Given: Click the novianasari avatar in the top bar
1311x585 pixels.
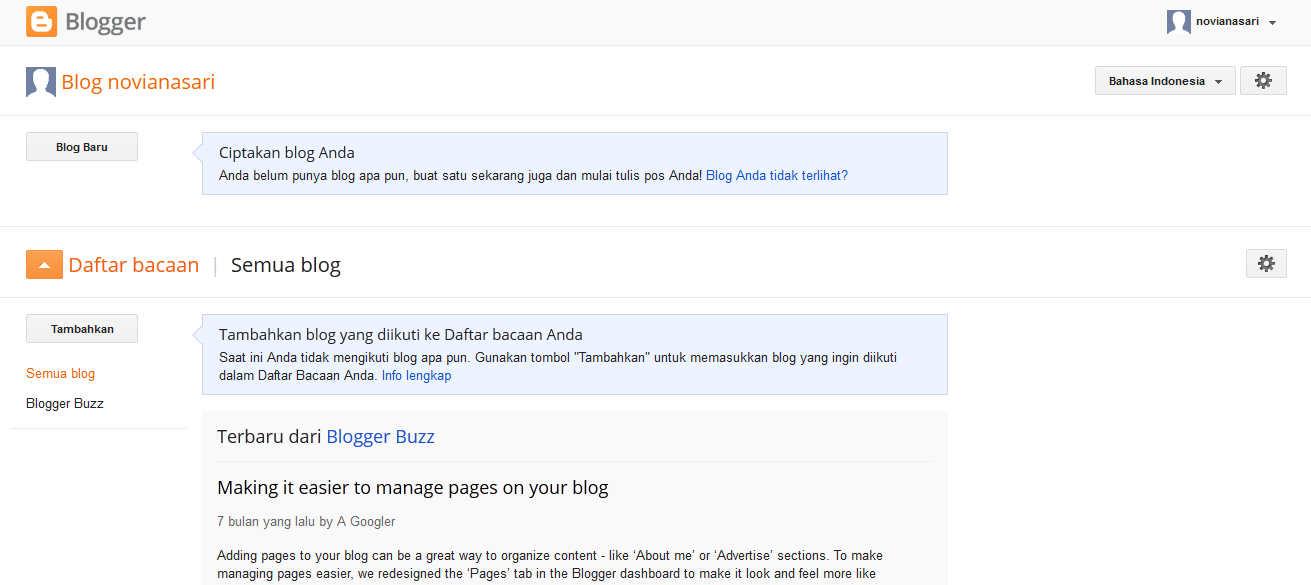Looking at the screenshot, I should coord(1179,22).
